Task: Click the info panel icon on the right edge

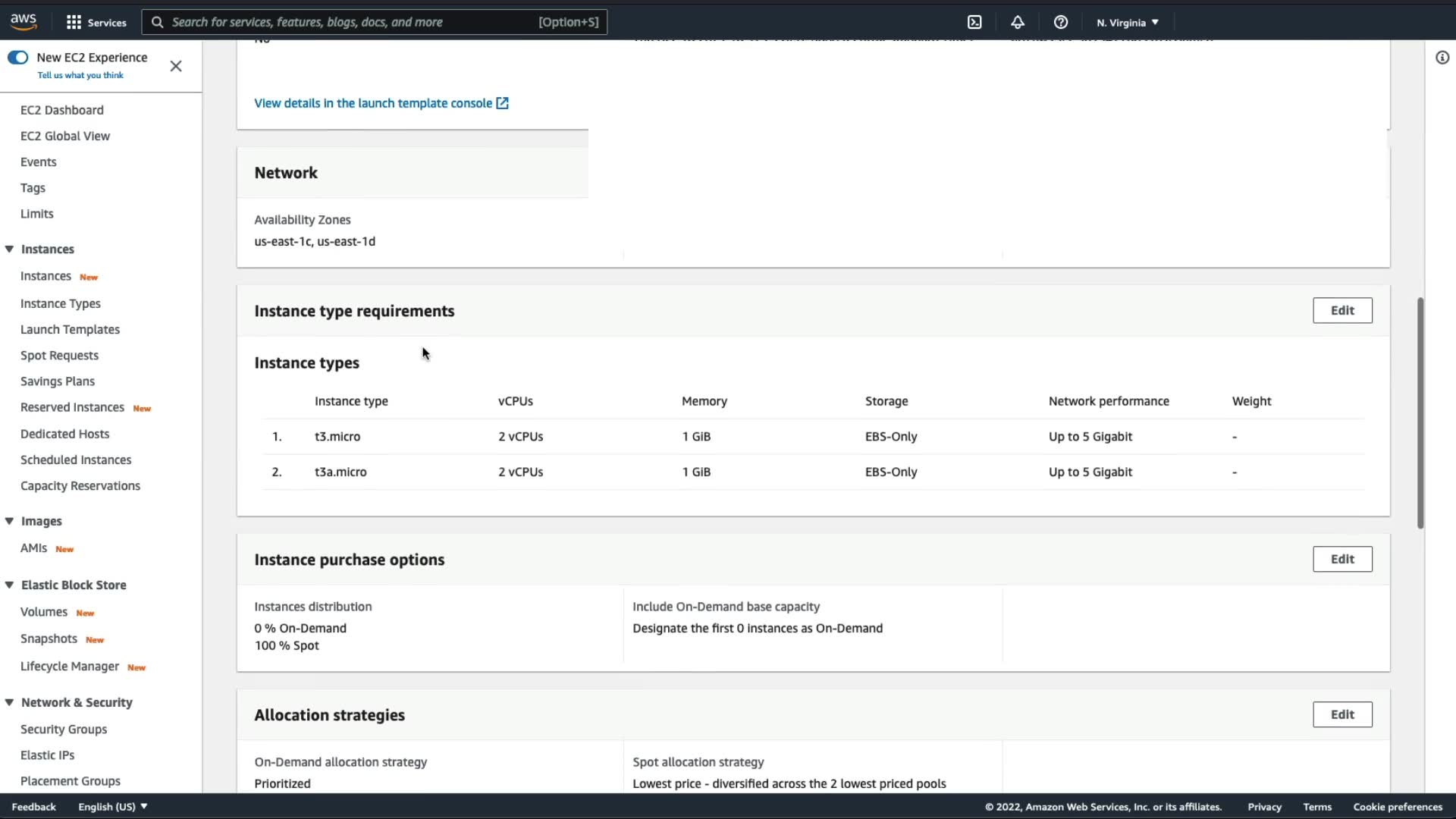Action: 1442,58
